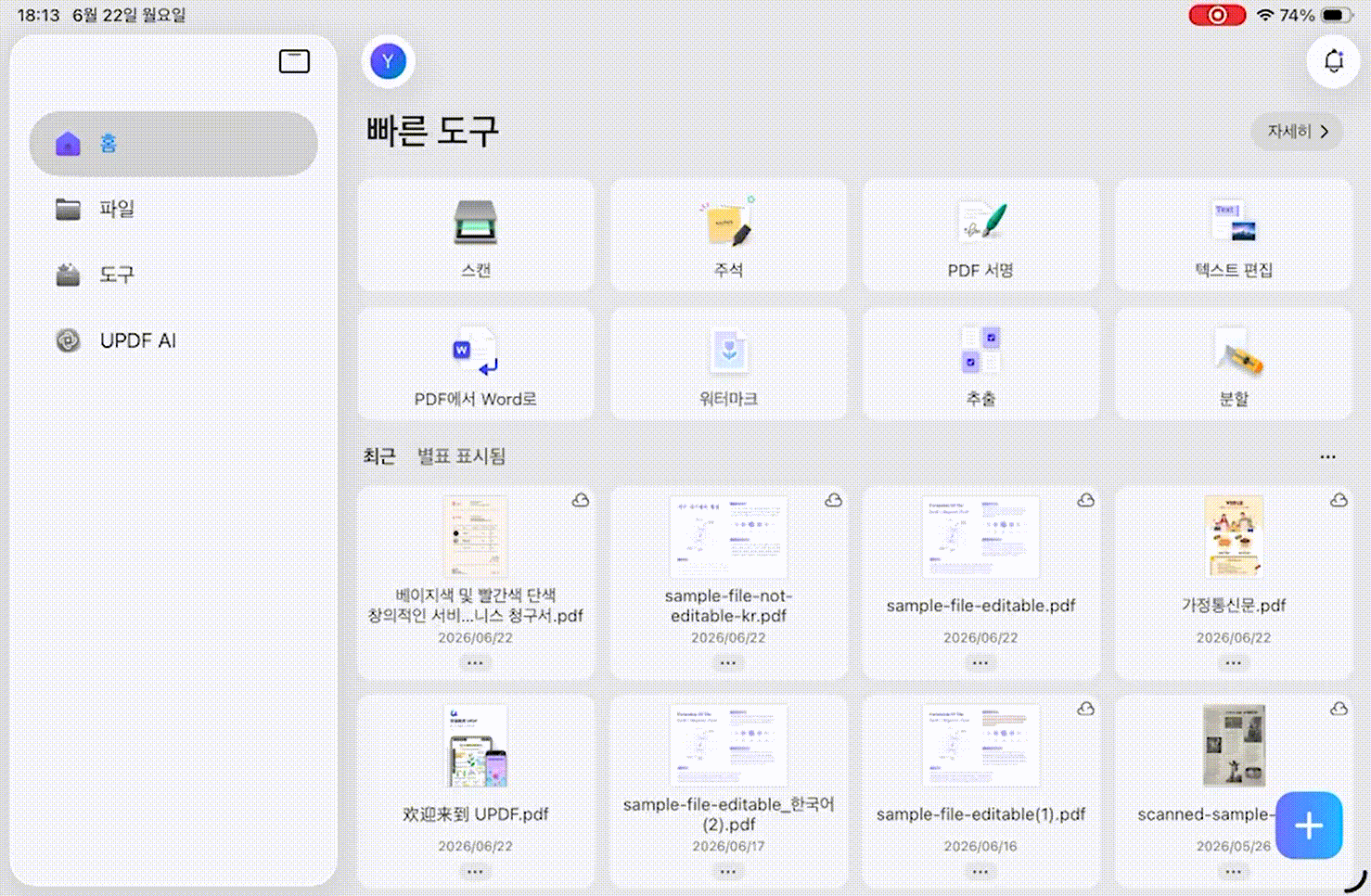Open the sample-file-editable_한국어(2).pdf thumbnail

click(x=728, y=746)
